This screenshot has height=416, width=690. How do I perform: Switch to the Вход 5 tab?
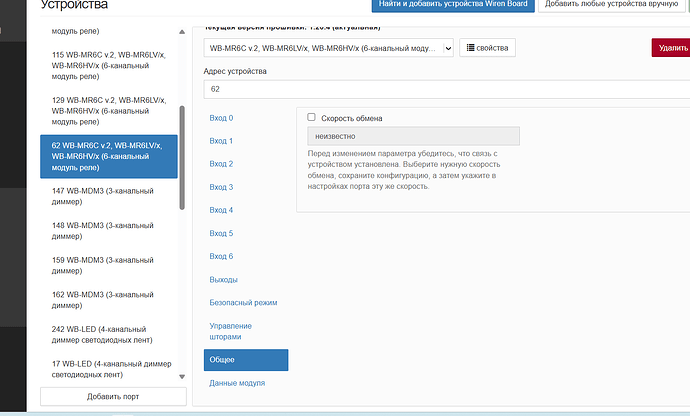pyautogui.click(x=221, y=233)
